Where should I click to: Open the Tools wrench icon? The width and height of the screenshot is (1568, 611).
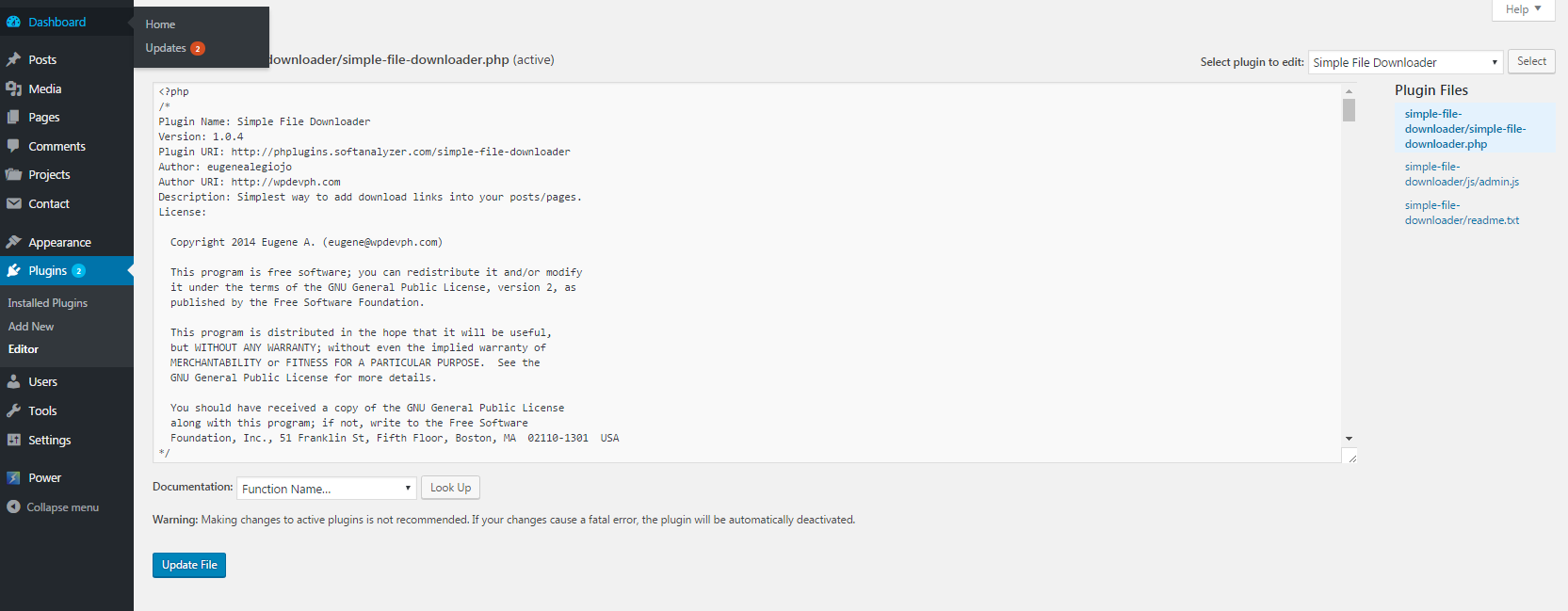[x=14, y=410]
